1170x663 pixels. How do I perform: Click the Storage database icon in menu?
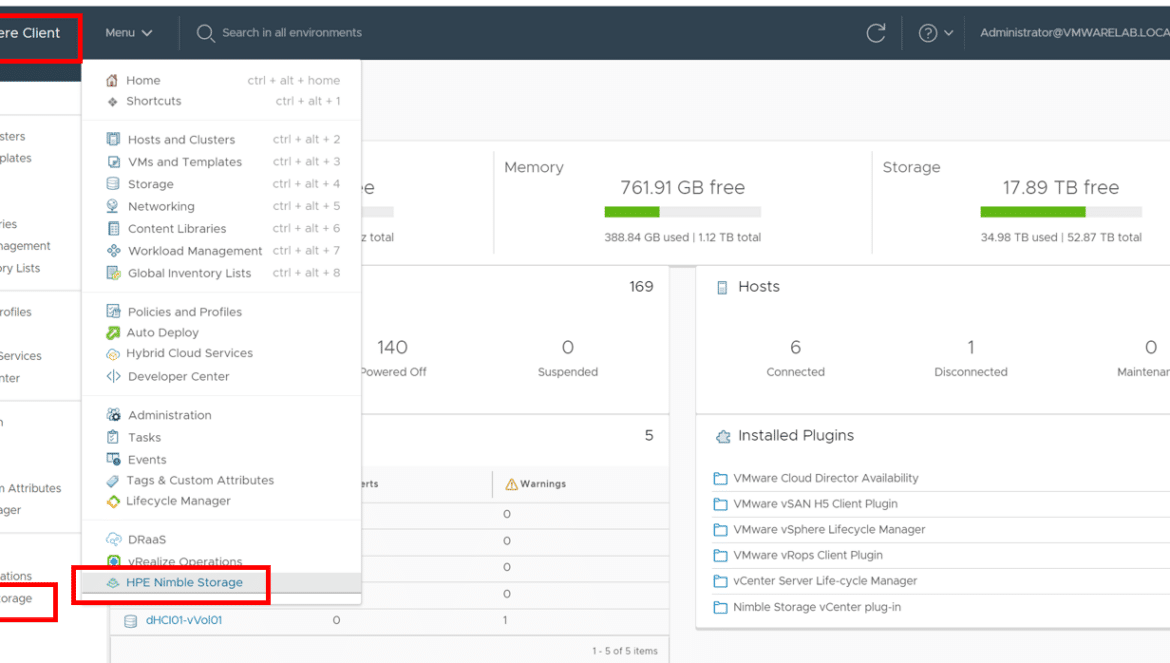(x=113, y=184)
